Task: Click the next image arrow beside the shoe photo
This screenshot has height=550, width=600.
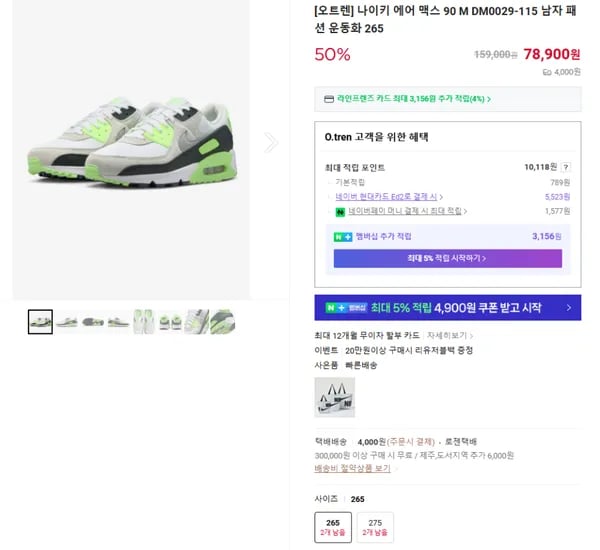Action: [x=271, y=143]
